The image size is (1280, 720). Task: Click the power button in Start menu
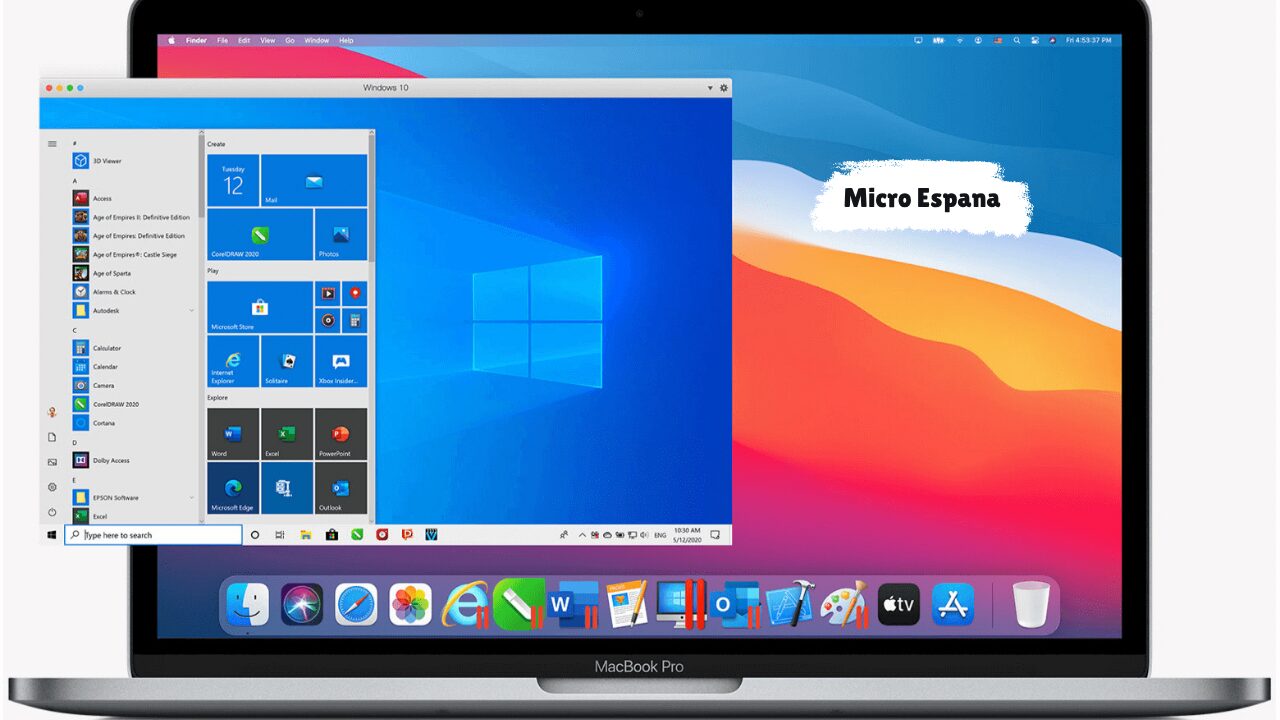point(52,512)
